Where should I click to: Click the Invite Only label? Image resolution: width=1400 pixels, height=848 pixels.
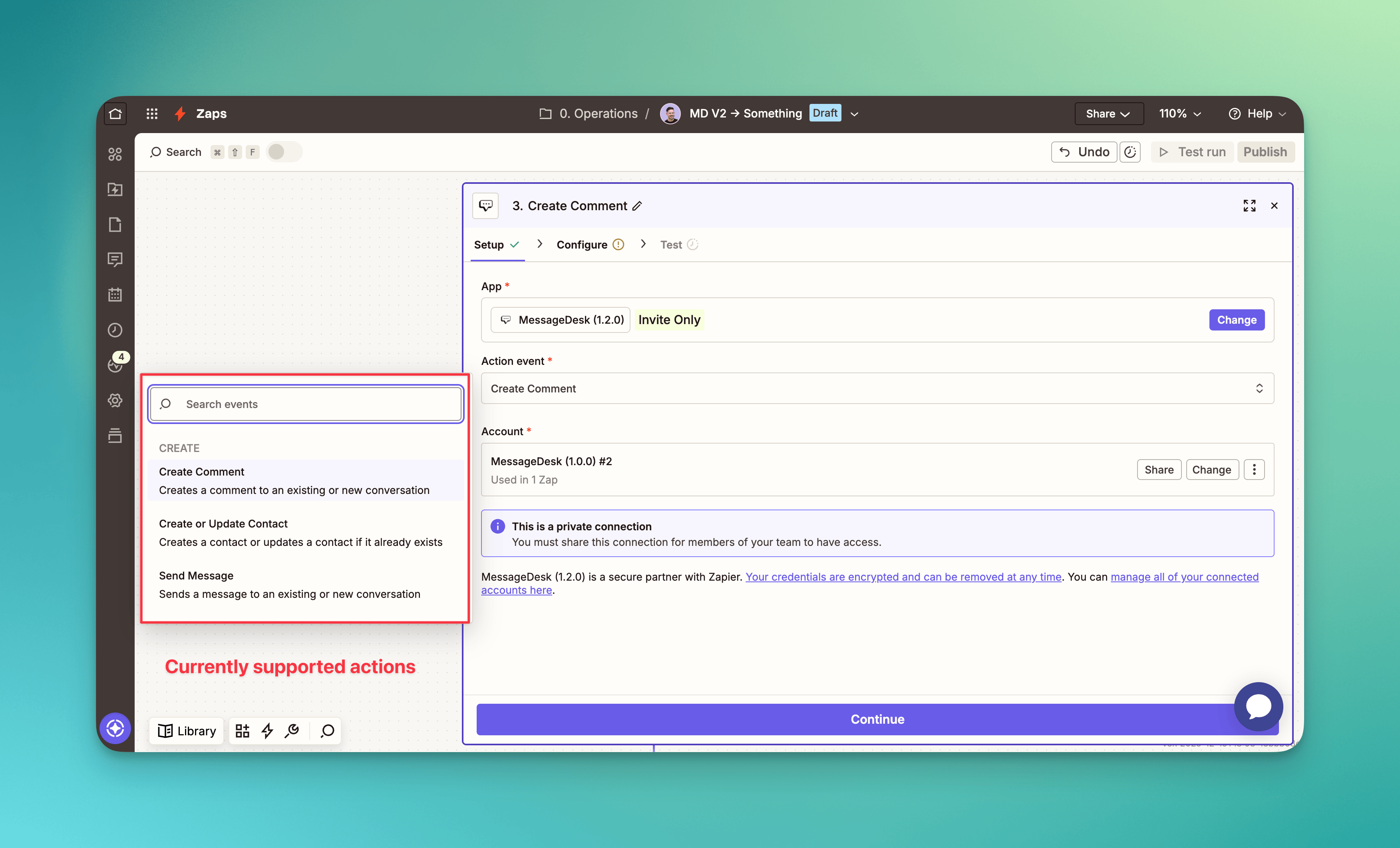click(669, 320)
